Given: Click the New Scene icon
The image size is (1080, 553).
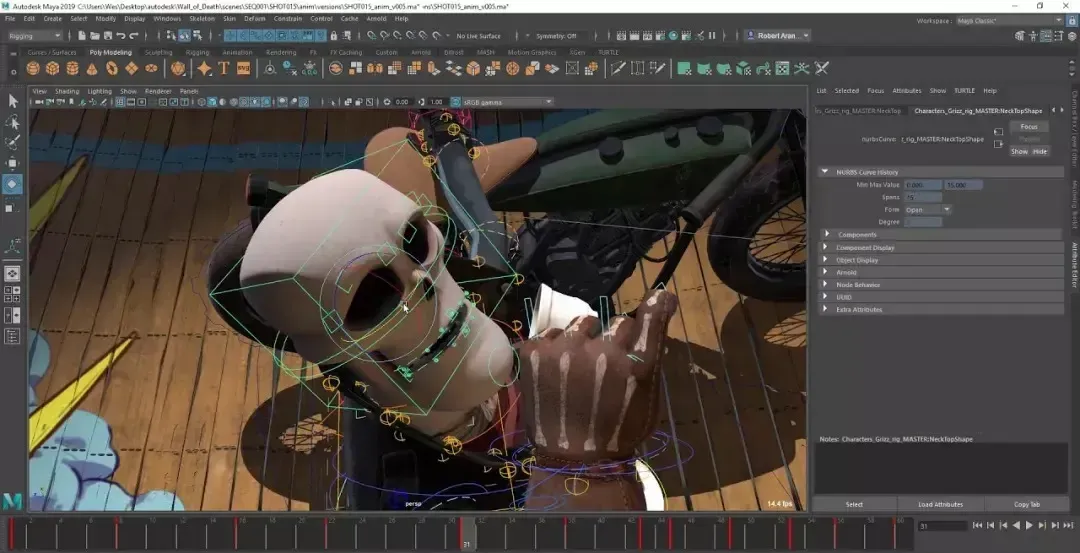Looking at the screenshot, I should [82, 36].
